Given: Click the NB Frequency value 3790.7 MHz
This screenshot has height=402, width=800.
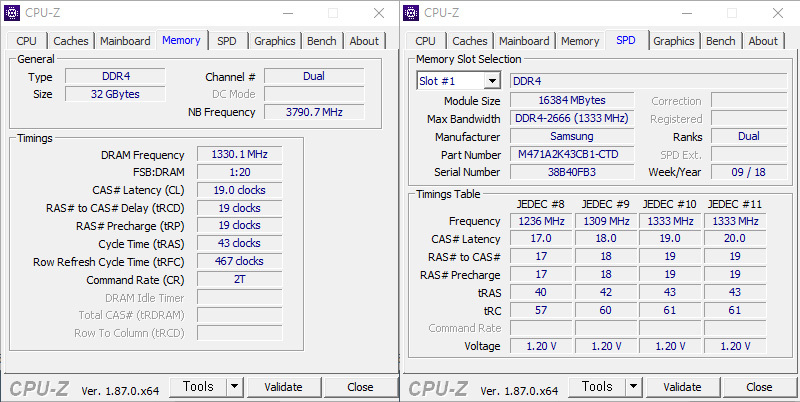Looking at the screenshot, I should coord(313,112).
